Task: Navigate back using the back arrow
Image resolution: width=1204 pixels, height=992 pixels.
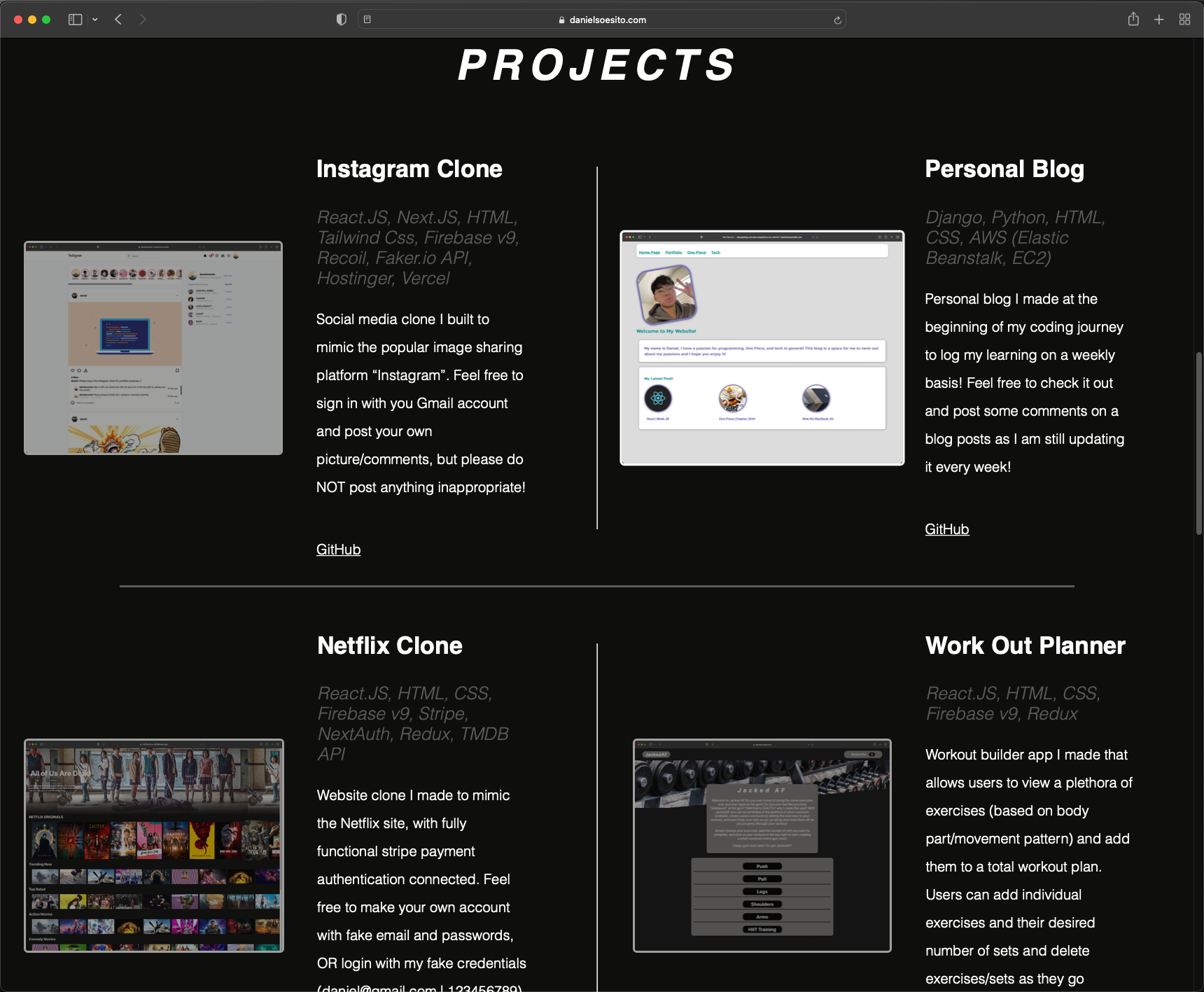Action: (x=118, y=19)
